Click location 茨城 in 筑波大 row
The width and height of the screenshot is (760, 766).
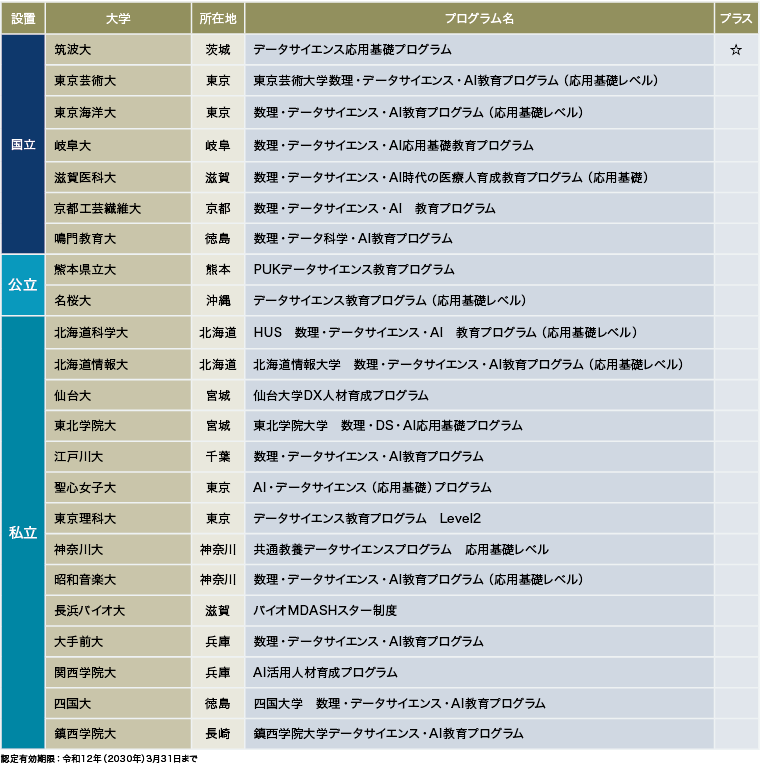[x=218, y=50]
